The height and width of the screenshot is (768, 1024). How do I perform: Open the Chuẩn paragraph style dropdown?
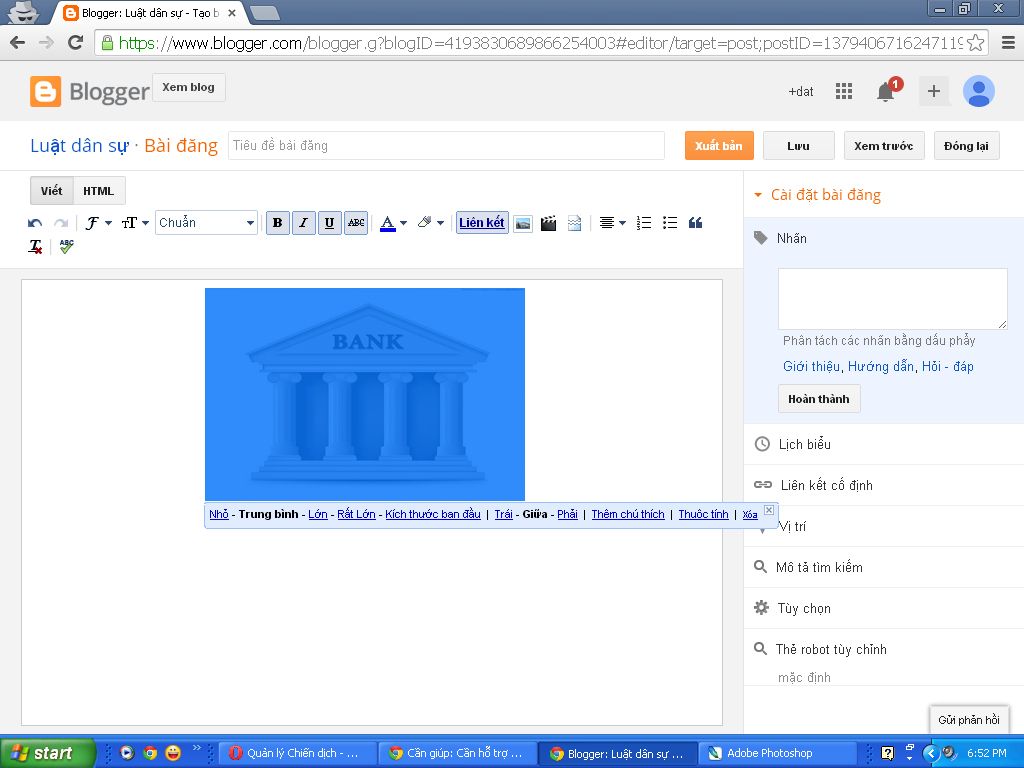point(207,223)
